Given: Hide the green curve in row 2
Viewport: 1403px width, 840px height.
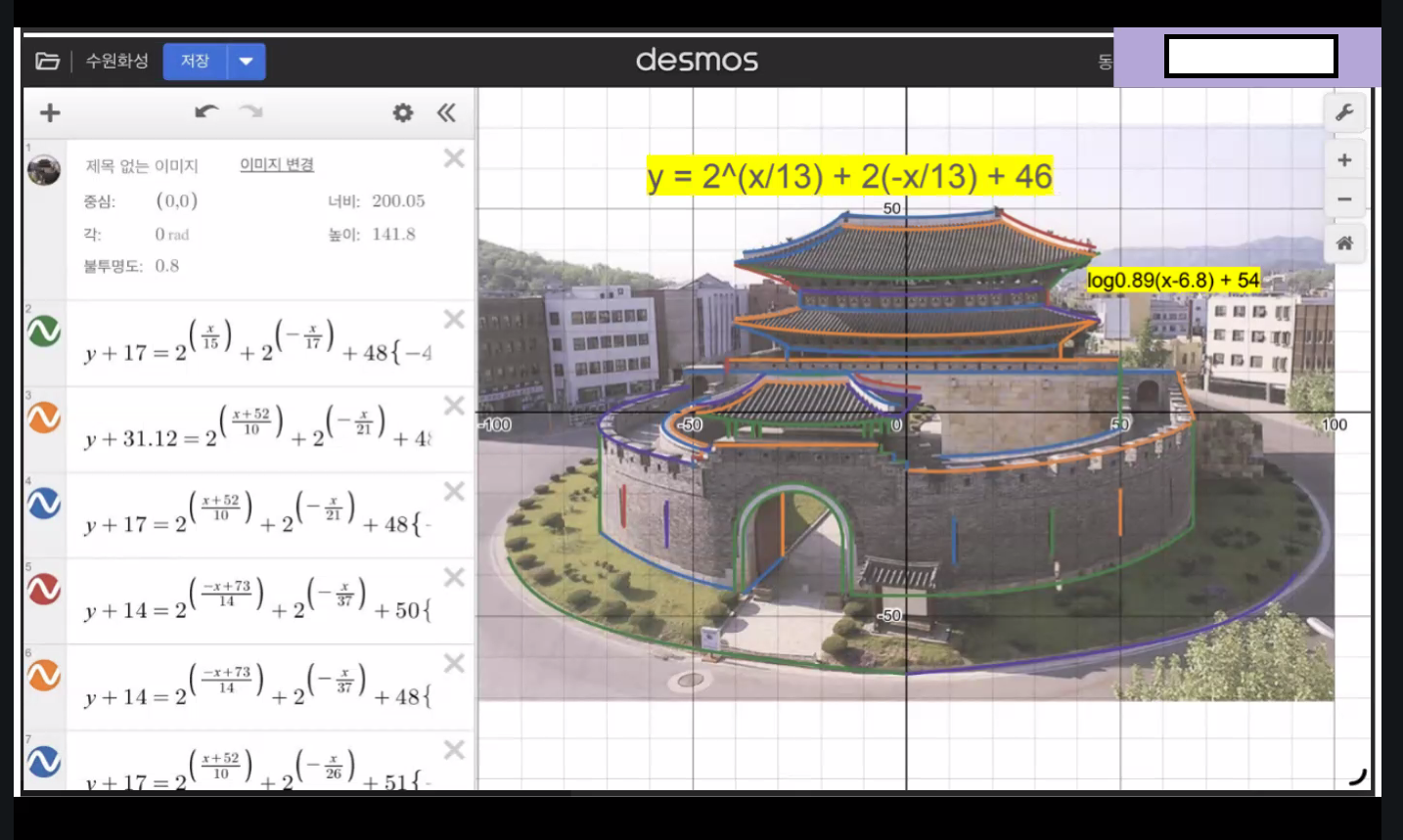Looking at the screenshot, I should [x=44, y=332].
